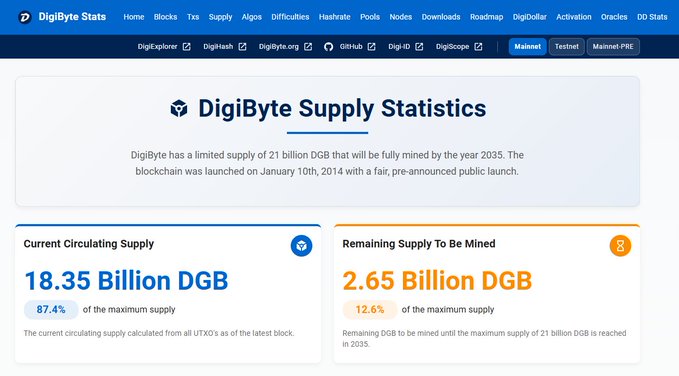Open the Hashrate page
This screenshot has height=376, width=679.
(x=335, y=17)
